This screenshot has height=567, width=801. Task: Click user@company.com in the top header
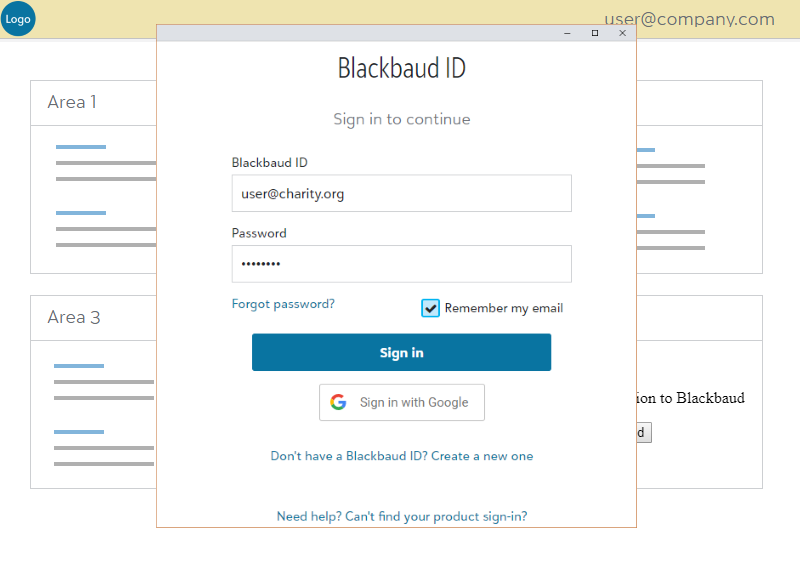tap(689, 19)
